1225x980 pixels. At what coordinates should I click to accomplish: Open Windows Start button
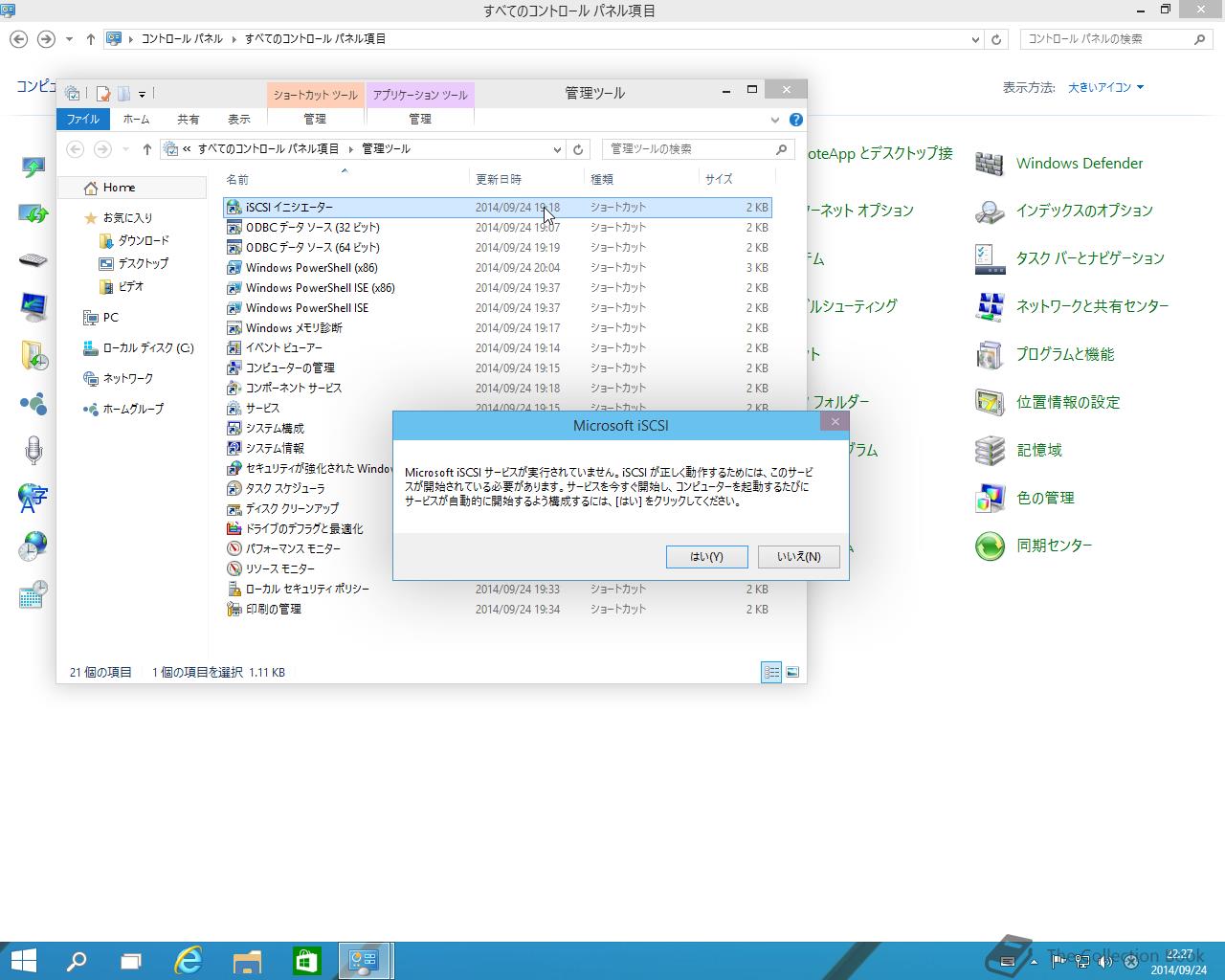tap(23, 961)
